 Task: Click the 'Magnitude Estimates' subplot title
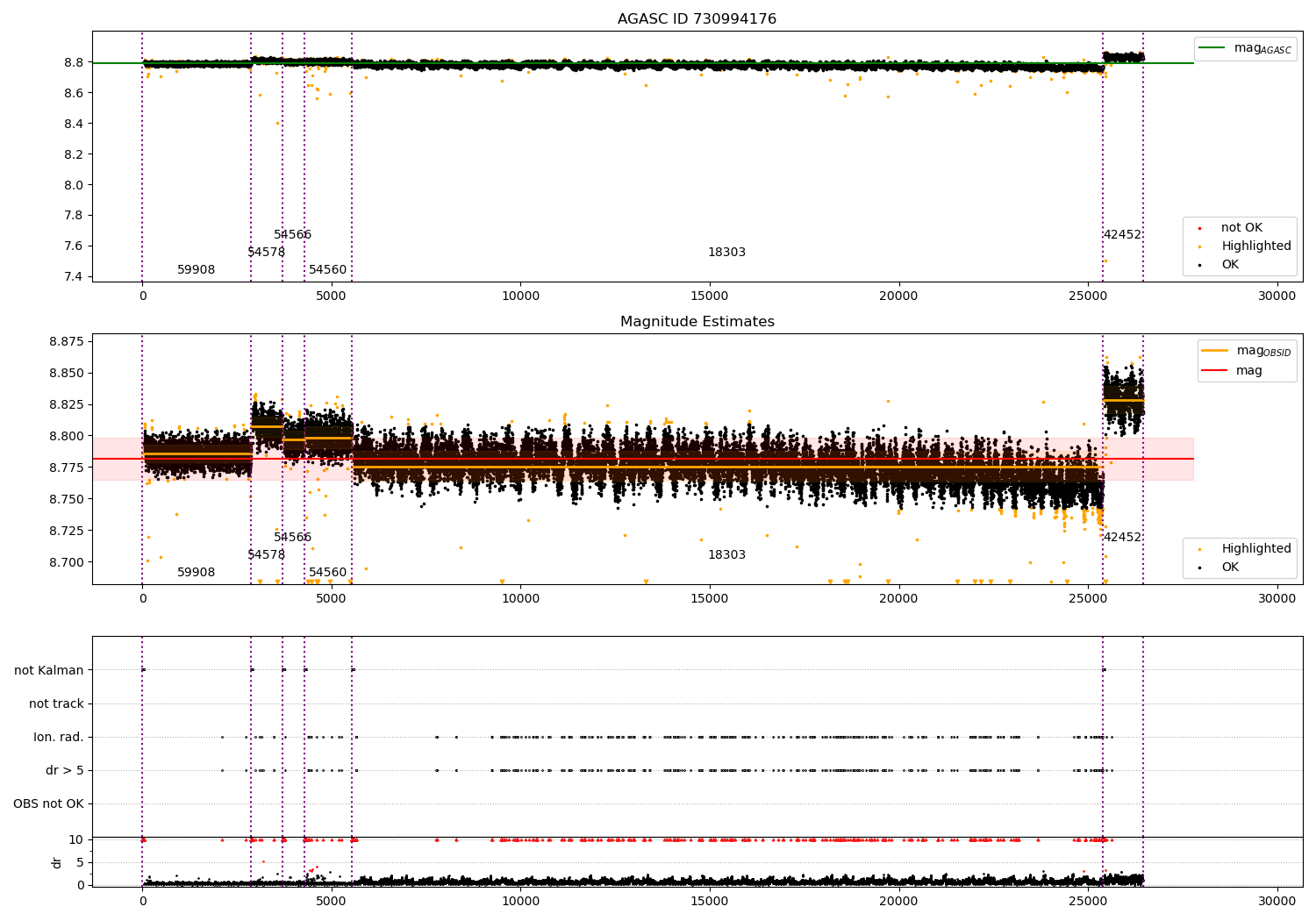[697, 322]
